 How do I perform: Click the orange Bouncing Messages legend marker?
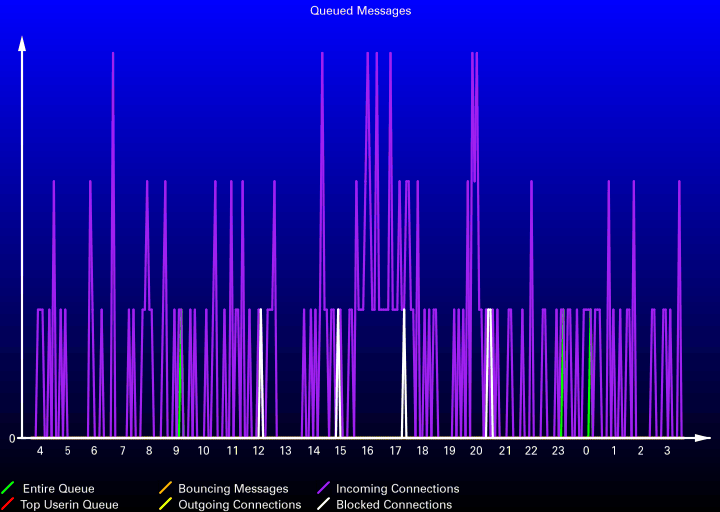tap(165, 489)
